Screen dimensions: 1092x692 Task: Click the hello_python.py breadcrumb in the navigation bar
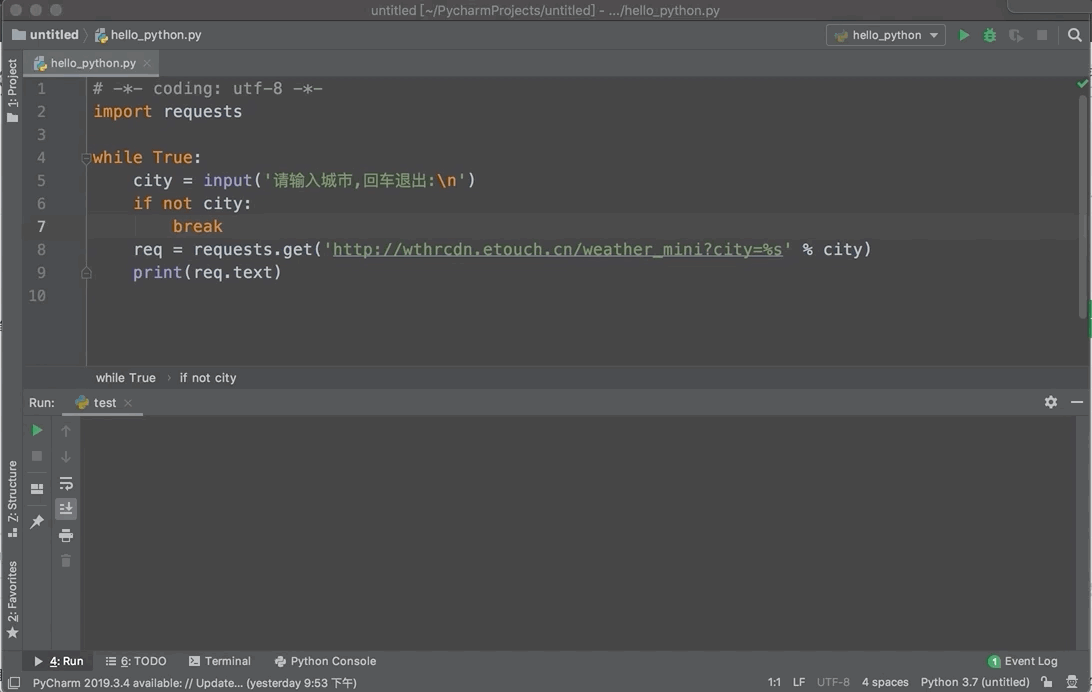[x=148, y=35]
